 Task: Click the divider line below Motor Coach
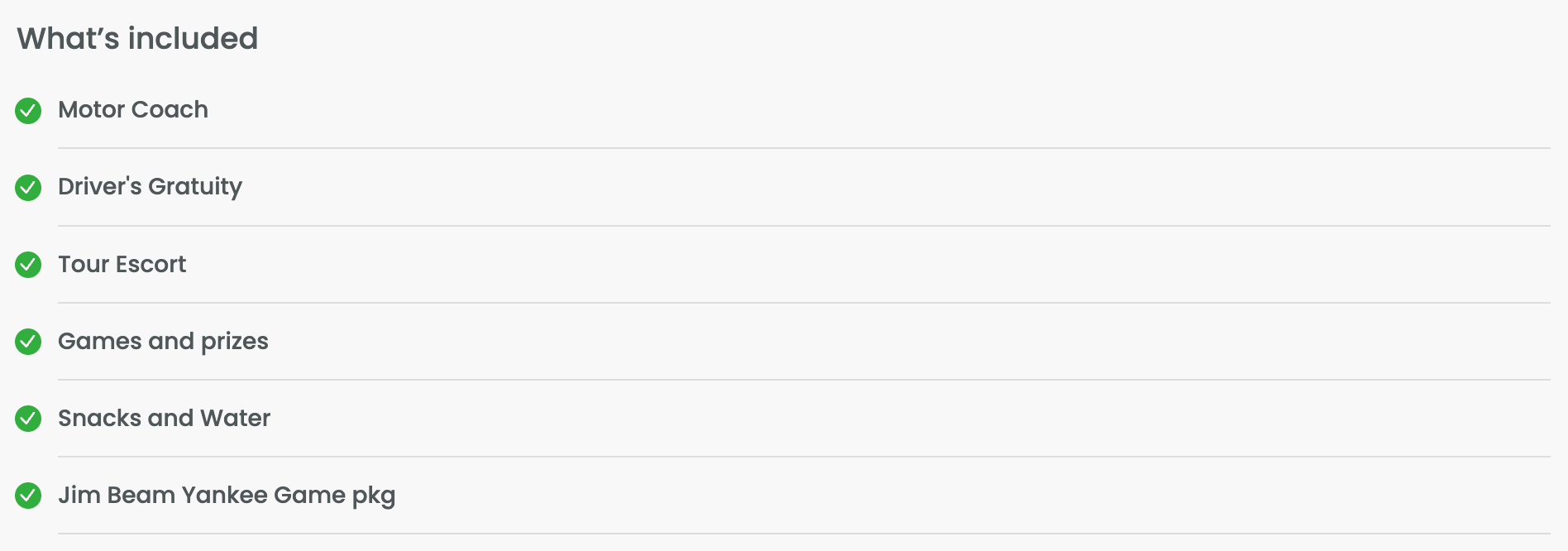[804, 148]
